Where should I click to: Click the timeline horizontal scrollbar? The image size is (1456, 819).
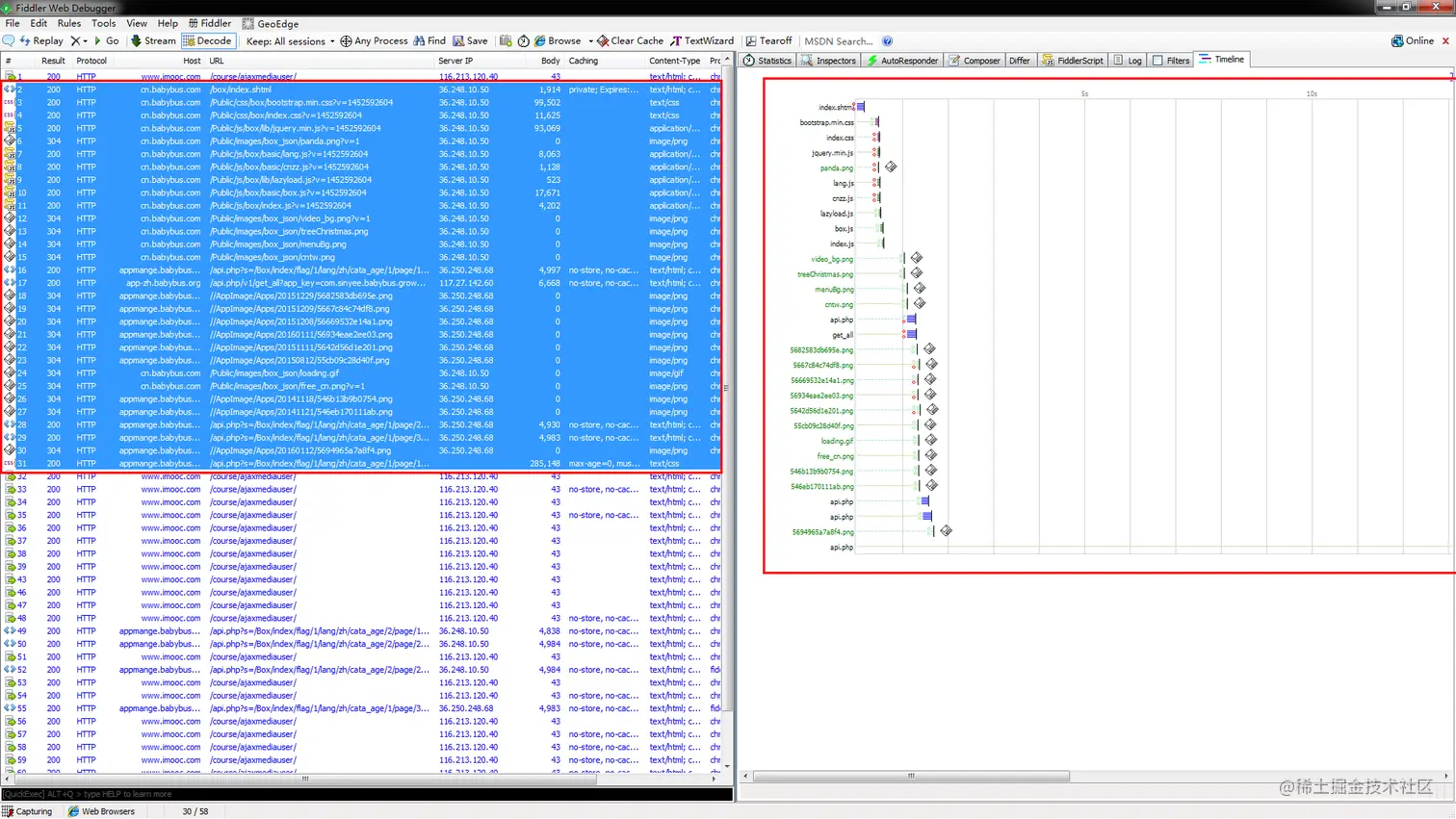click(911, 776)
